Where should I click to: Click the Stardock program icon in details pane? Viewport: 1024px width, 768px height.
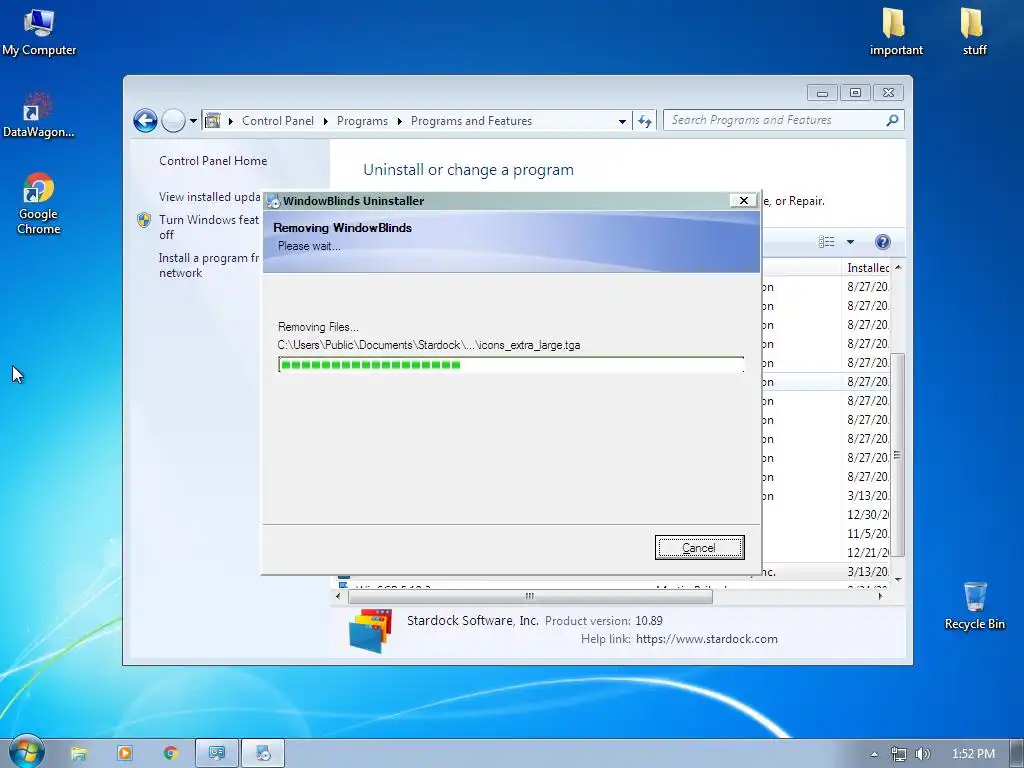370,631
